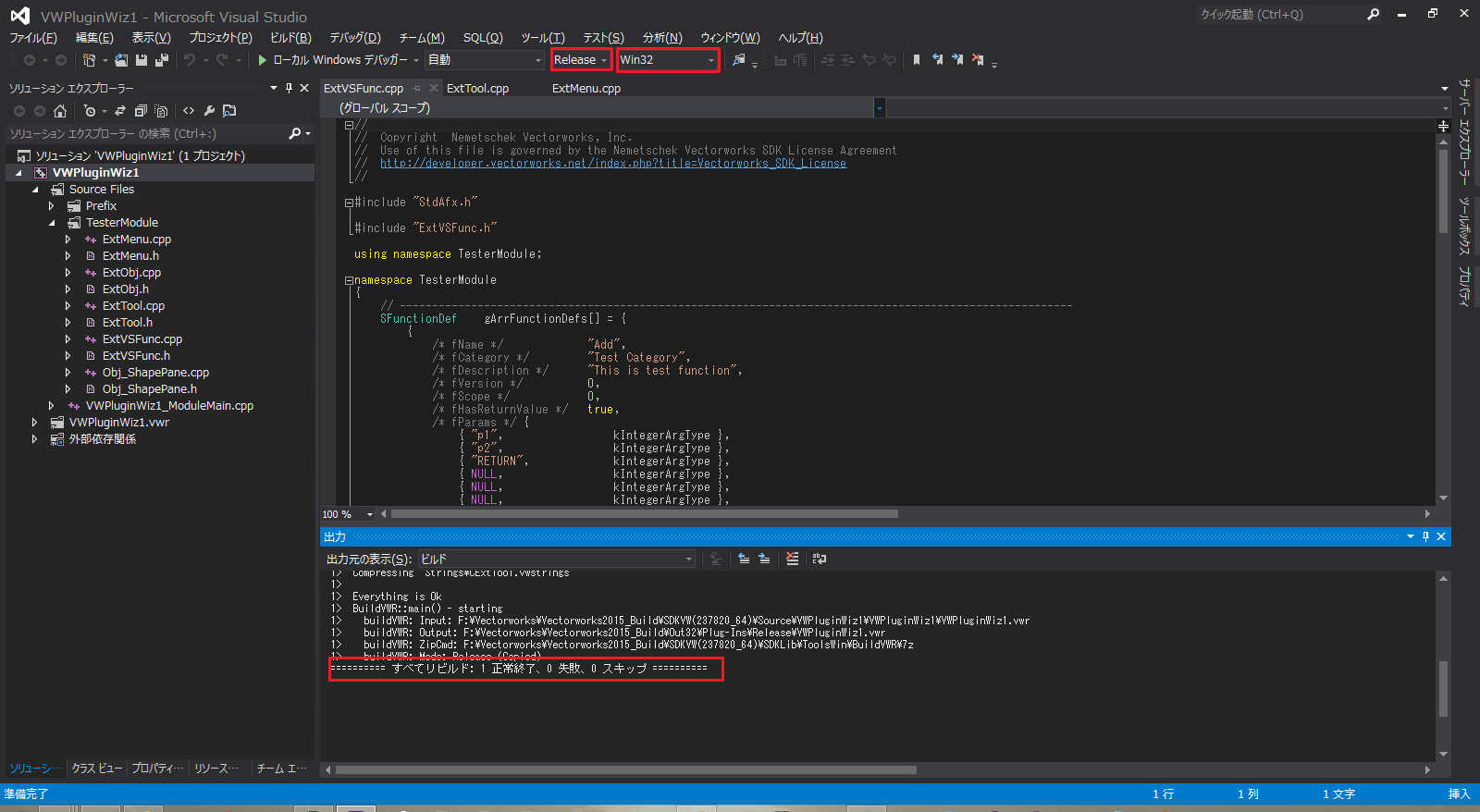The width and height of the screenshot is (1480, 812).
Task: Select Obj_ShapePane.h in Solution Explorer
Action: [x=150, y=389]
